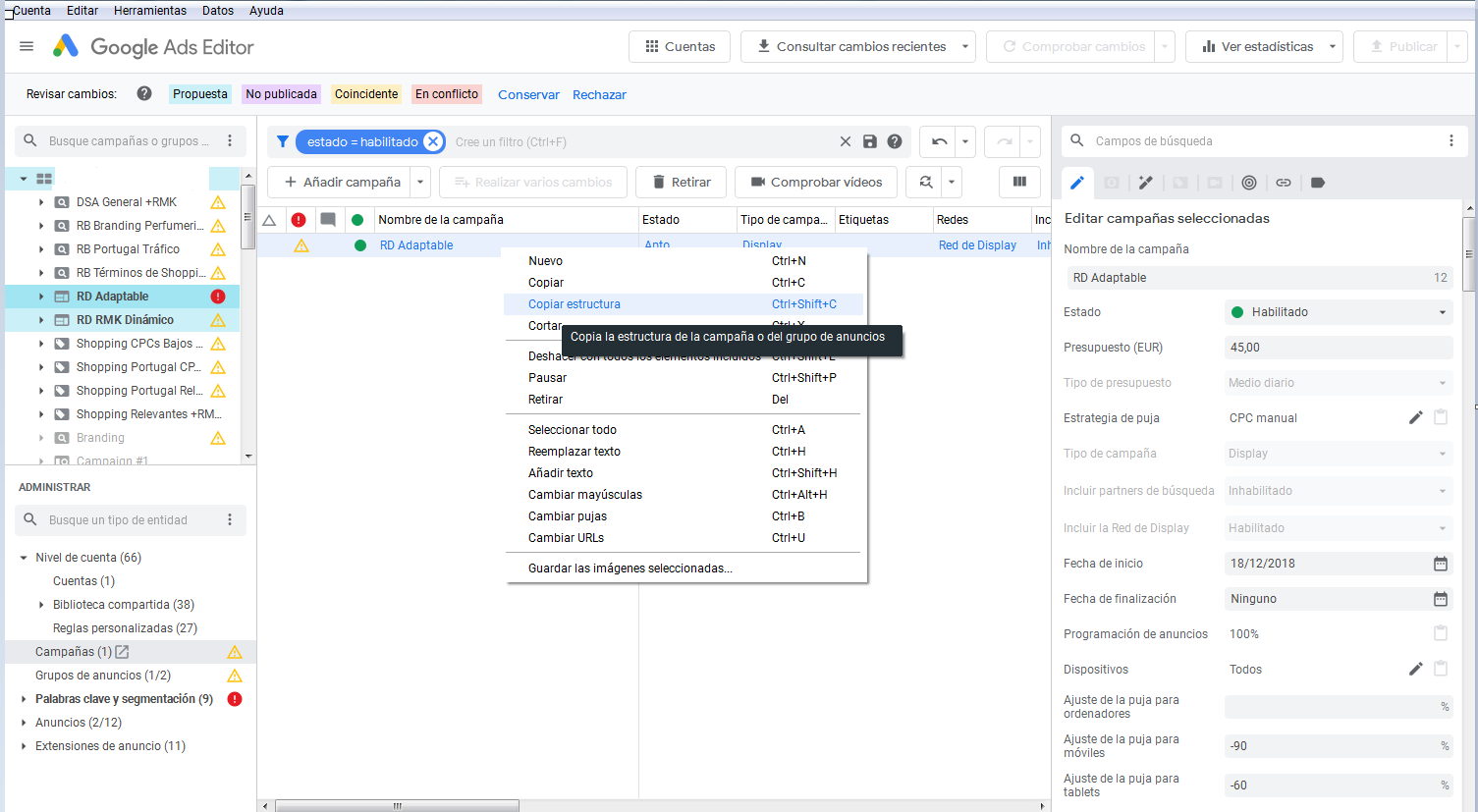Expand Palabras clave y segmentación

24,699
